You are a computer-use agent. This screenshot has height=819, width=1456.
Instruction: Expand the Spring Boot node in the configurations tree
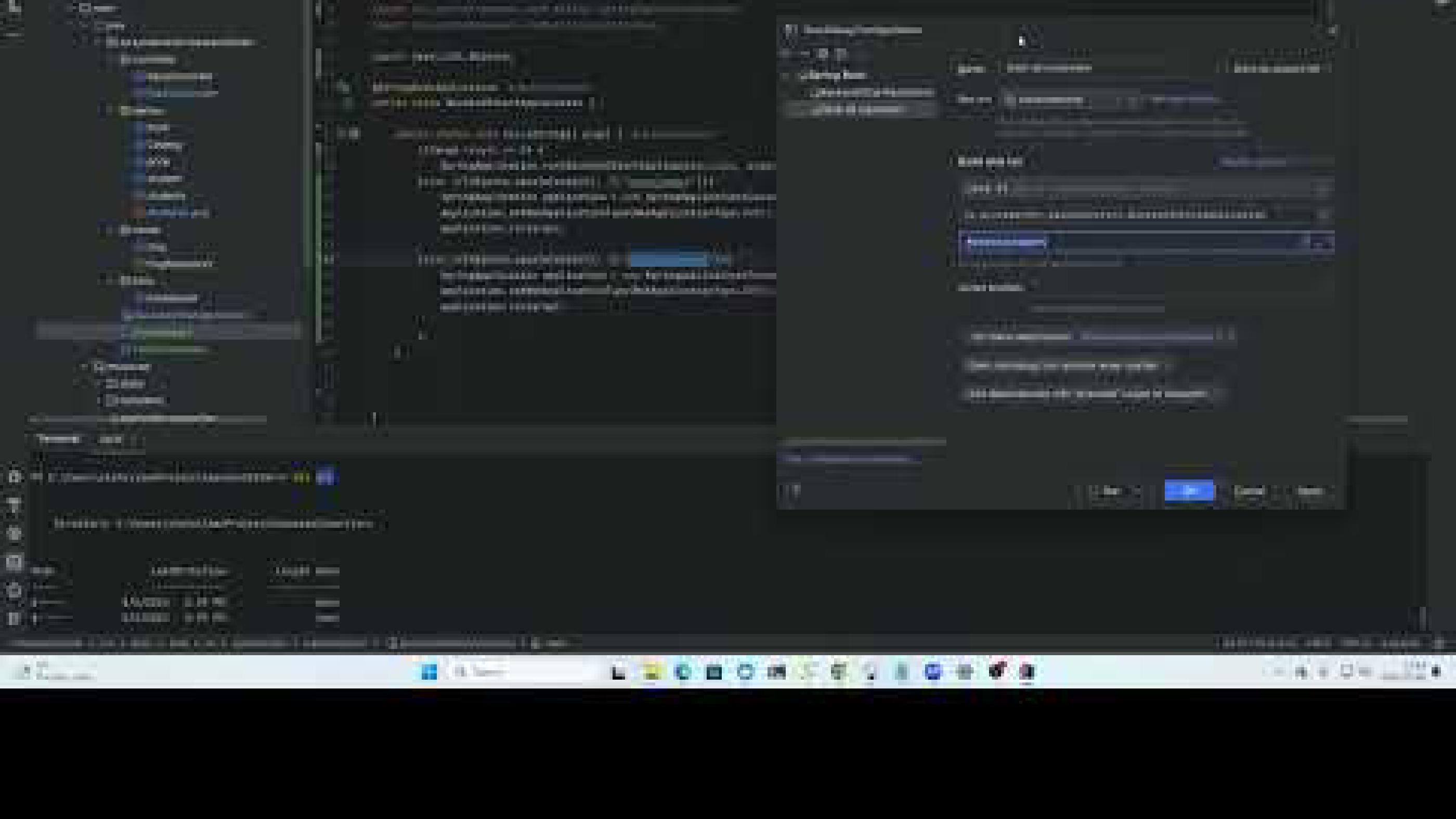click(787, 75)
